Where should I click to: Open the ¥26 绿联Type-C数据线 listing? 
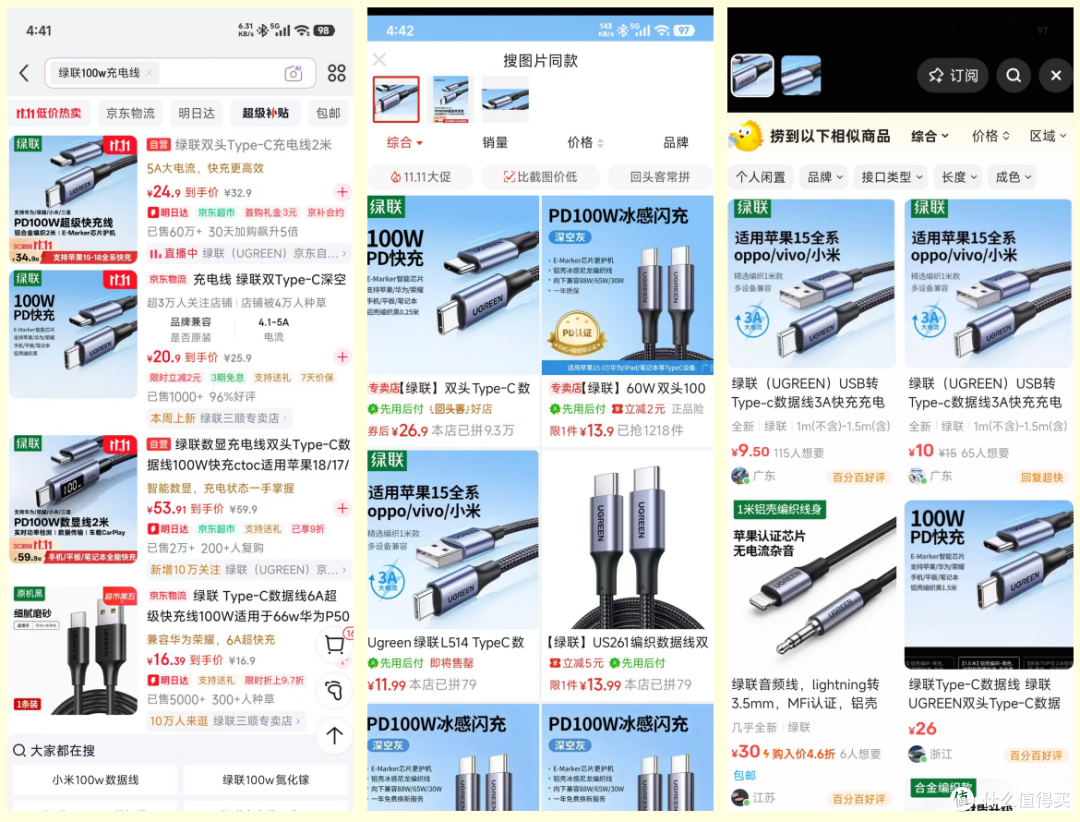[x=988, y=633]
